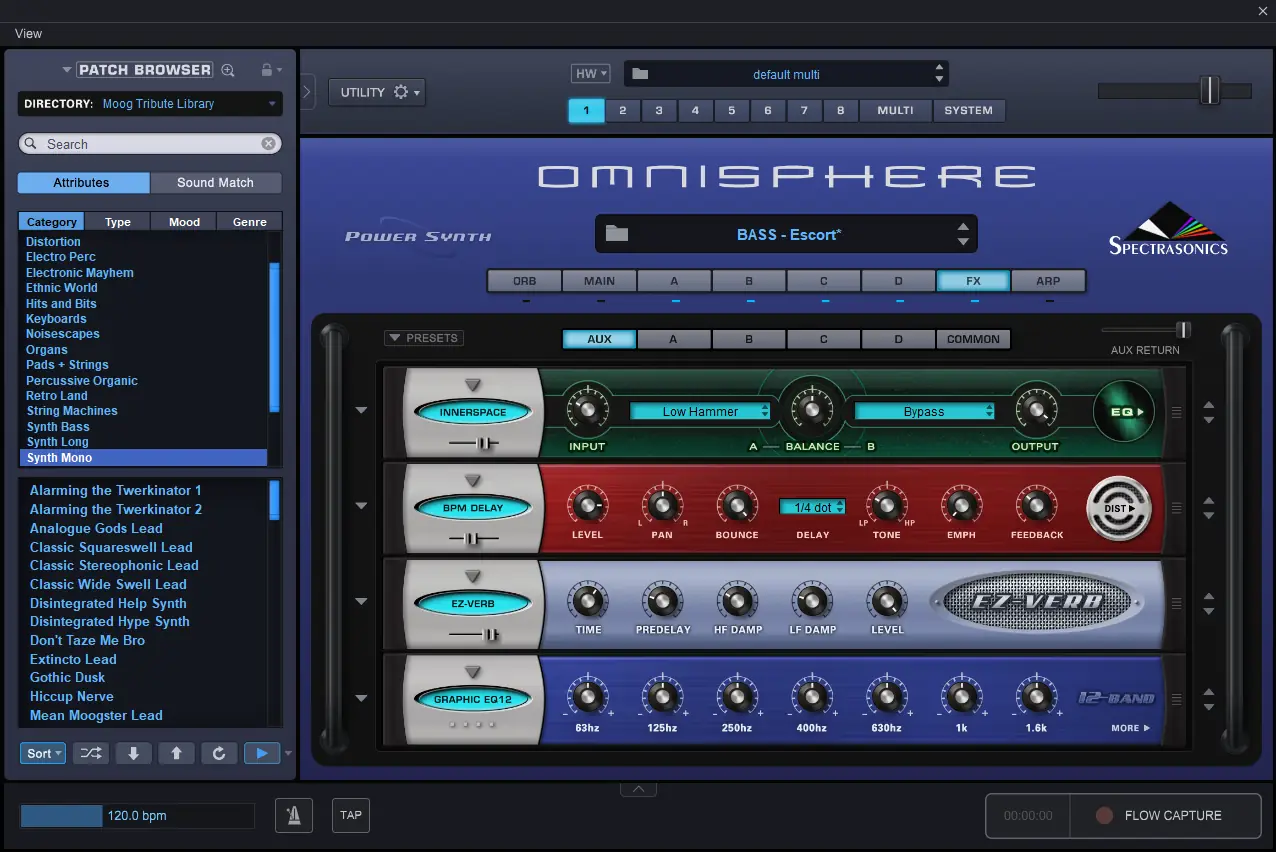The width and height of the screenshot is (1276, 852).
Task: Toggle the EZ-VERB effect power button
Action: pos(473,604)
